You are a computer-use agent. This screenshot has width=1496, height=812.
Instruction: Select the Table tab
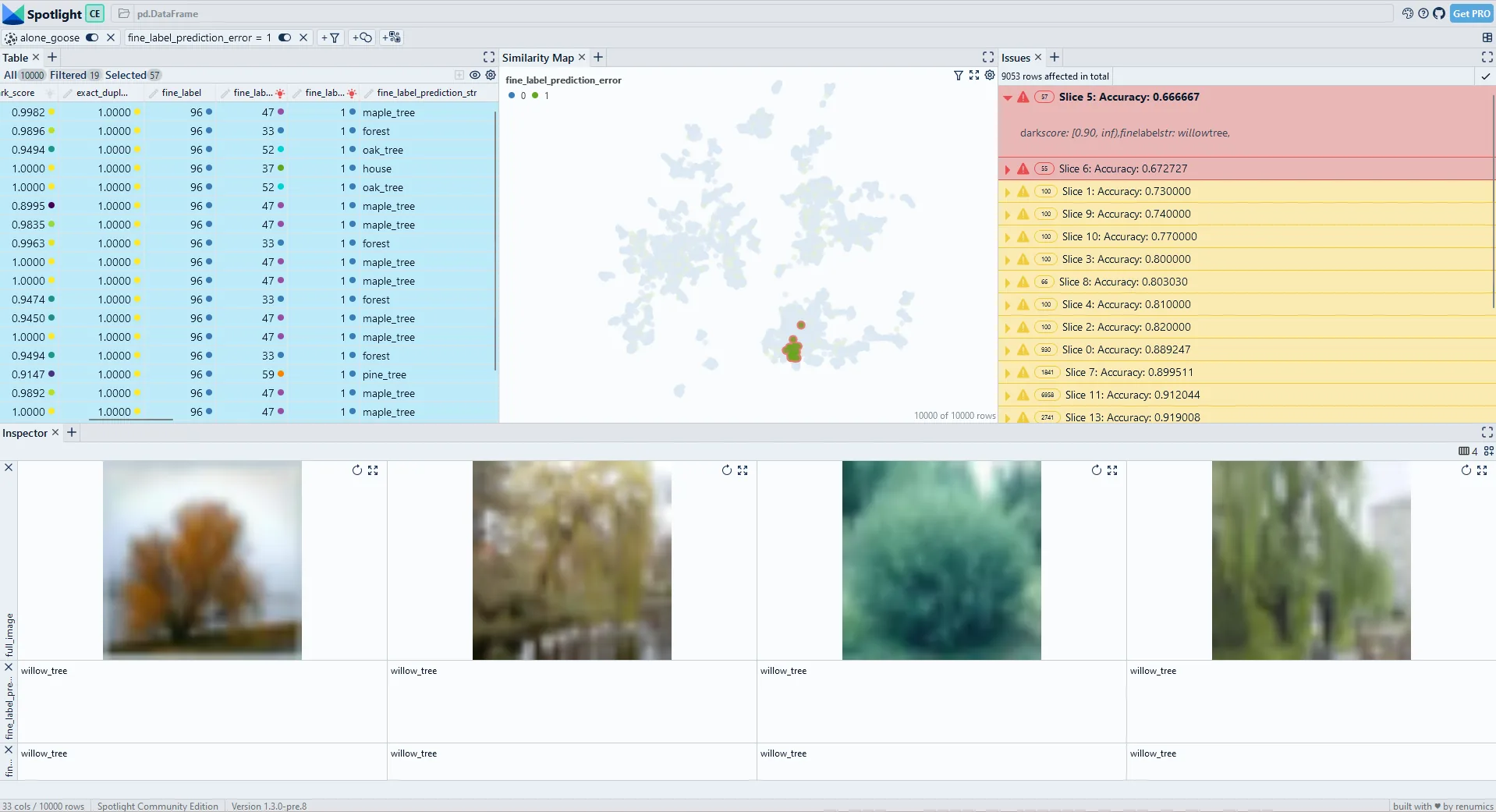tap(15, 58)
